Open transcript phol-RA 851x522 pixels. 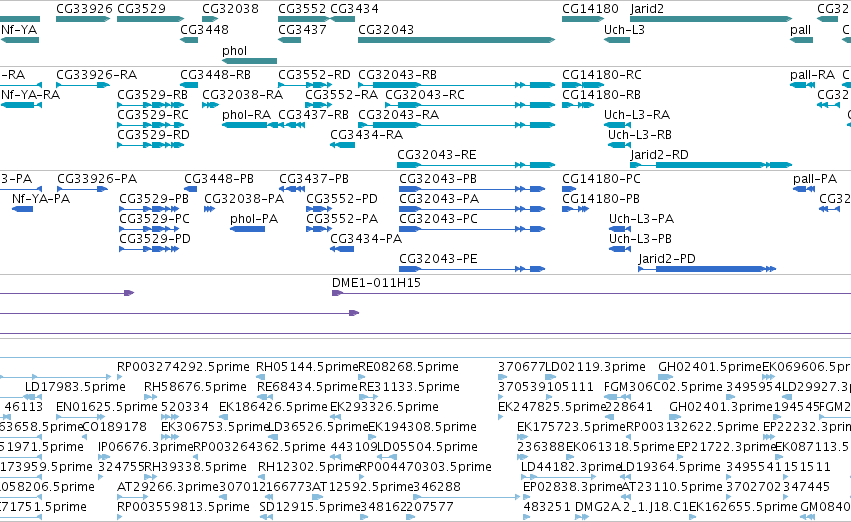246,114
